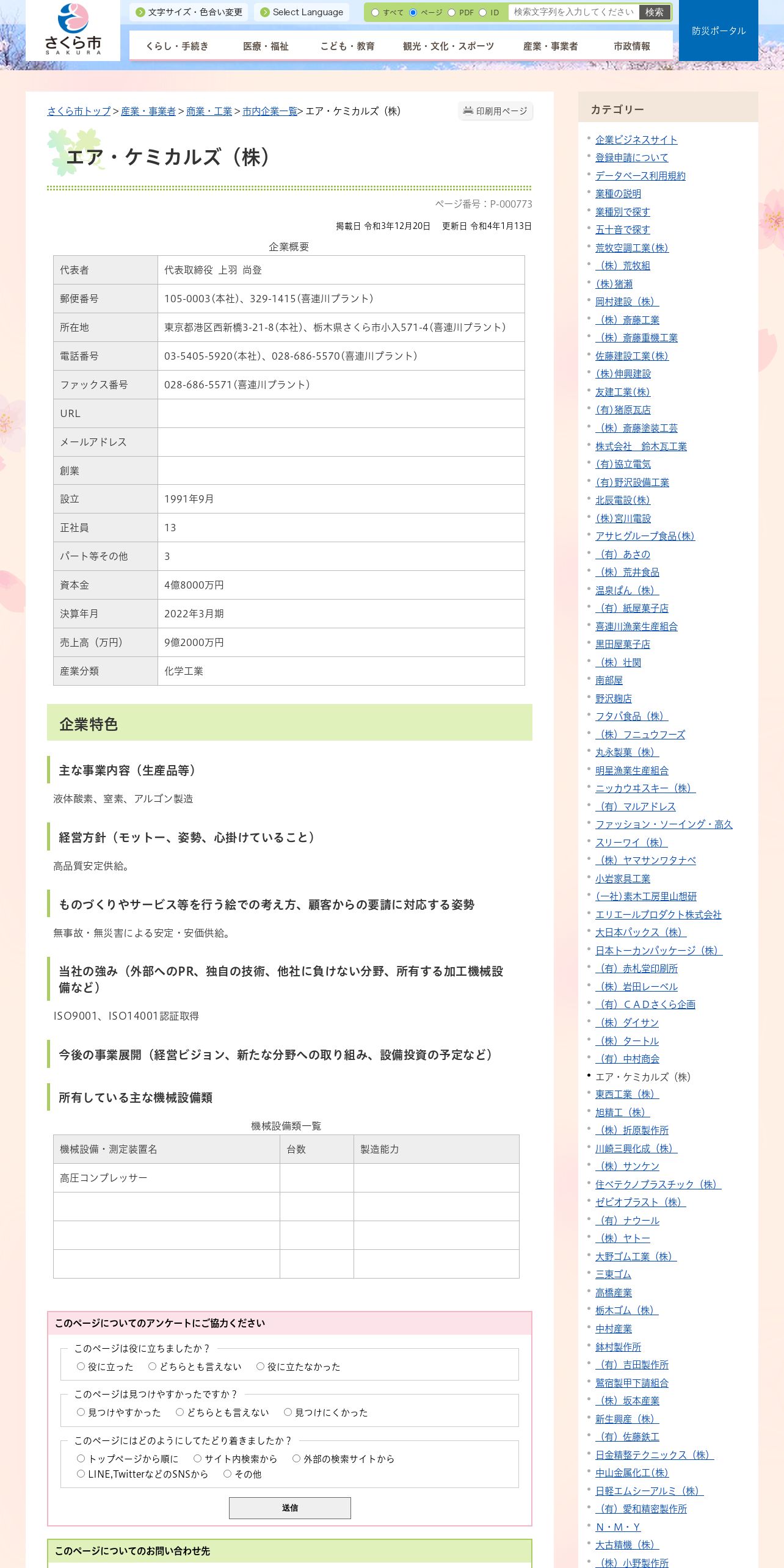Viewport: 784px width, 1568px height.
Task: Open 登録申請について link
Action: 632,158
